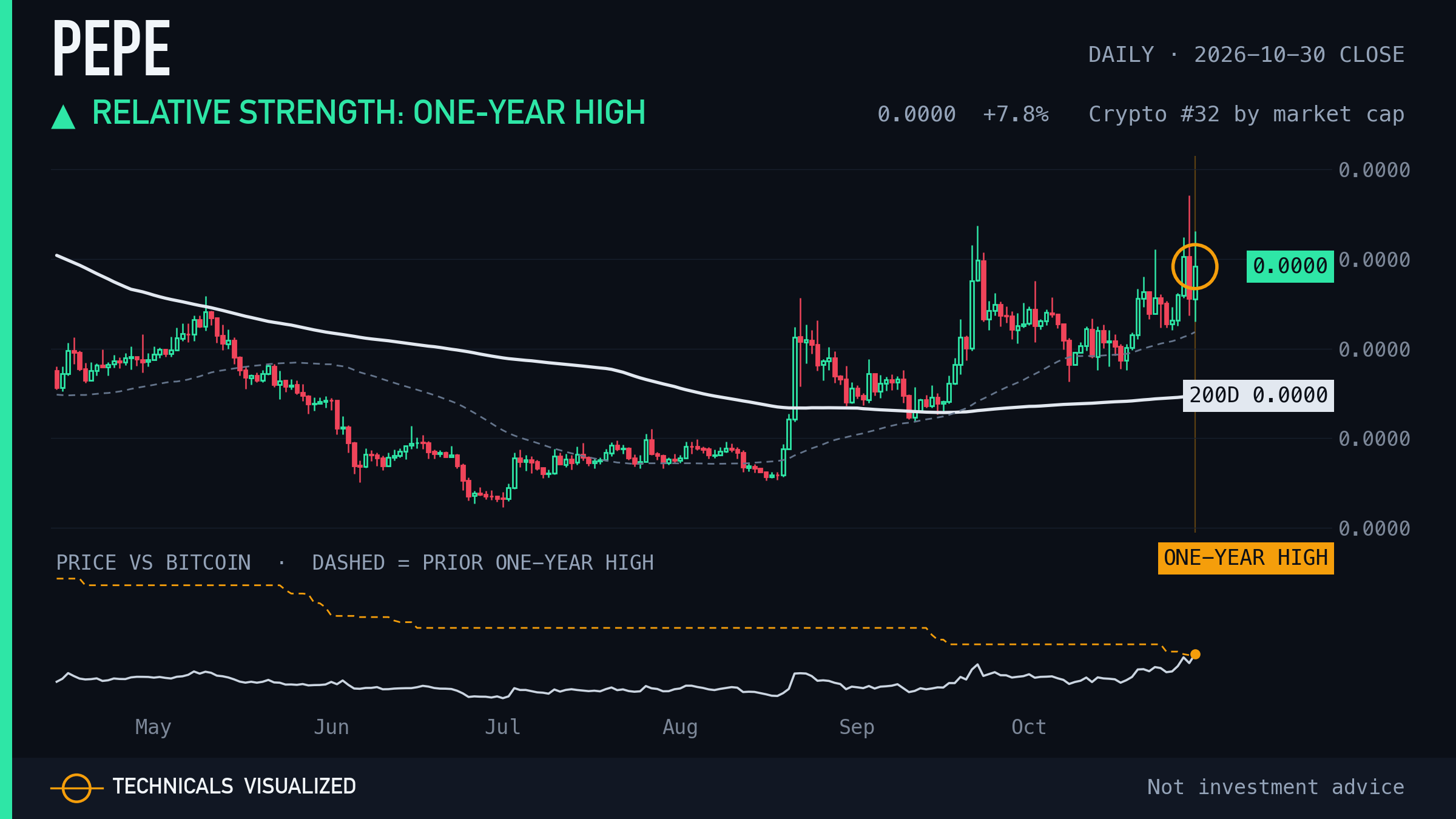Click the 'PRICE VS BITCOIN' panel label
This screenshot has height=819, width=1456.
(153, 562)
